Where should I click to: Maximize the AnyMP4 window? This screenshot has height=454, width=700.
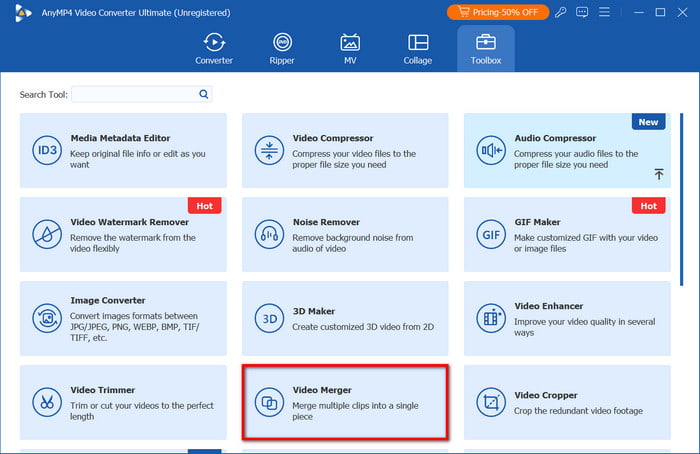(x=660, y=12)
